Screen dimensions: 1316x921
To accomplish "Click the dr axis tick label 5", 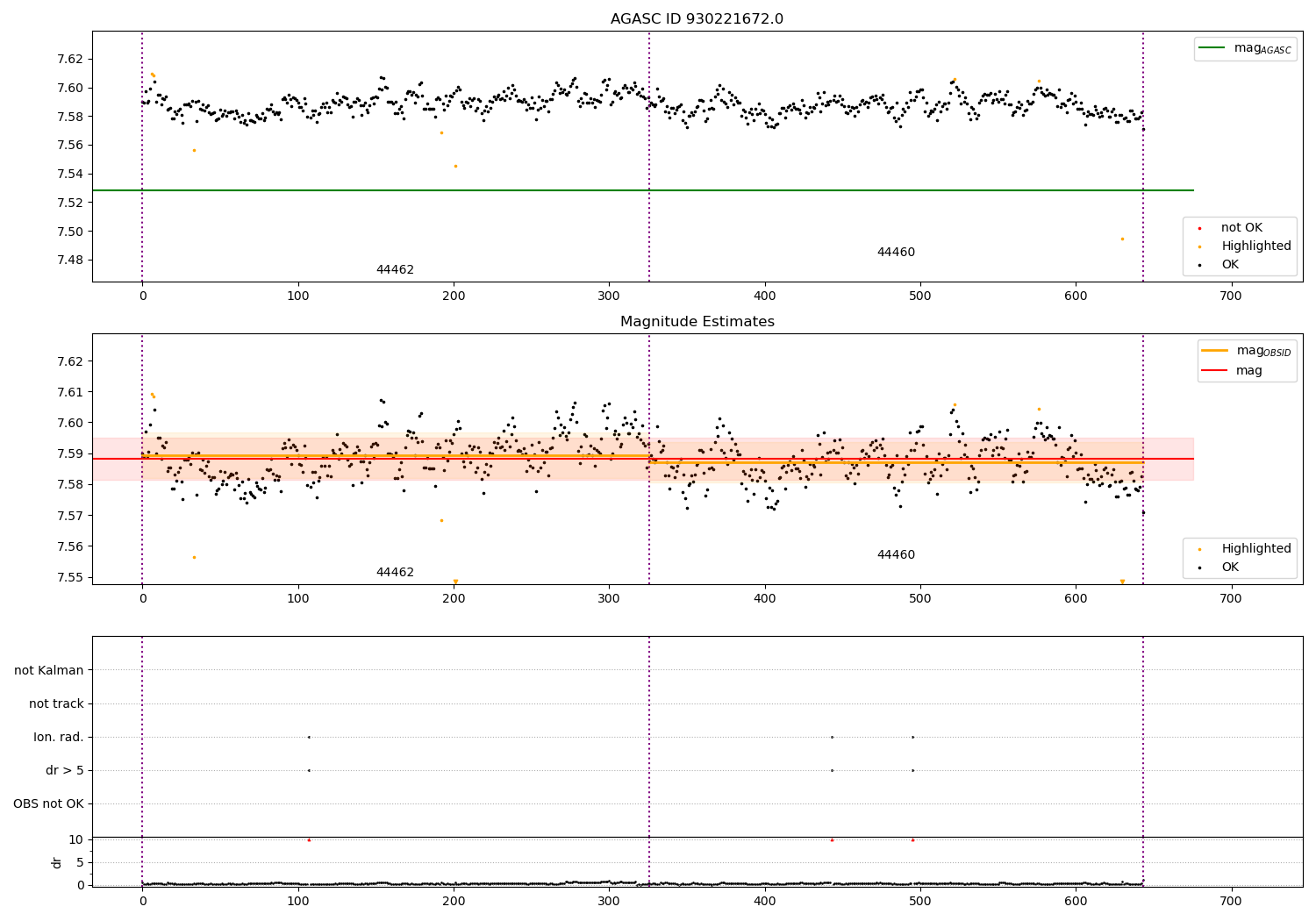I will [x=80, y=862].
